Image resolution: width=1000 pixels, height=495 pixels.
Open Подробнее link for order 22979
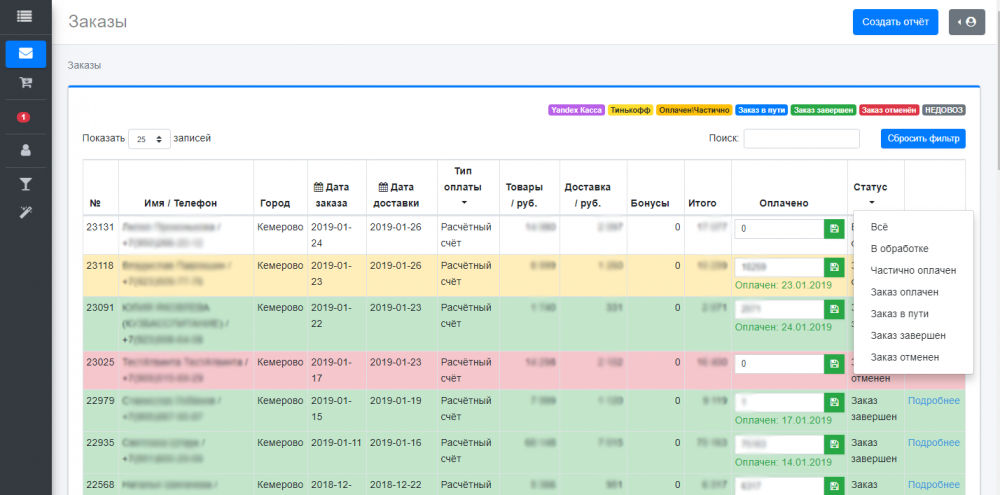934,401
